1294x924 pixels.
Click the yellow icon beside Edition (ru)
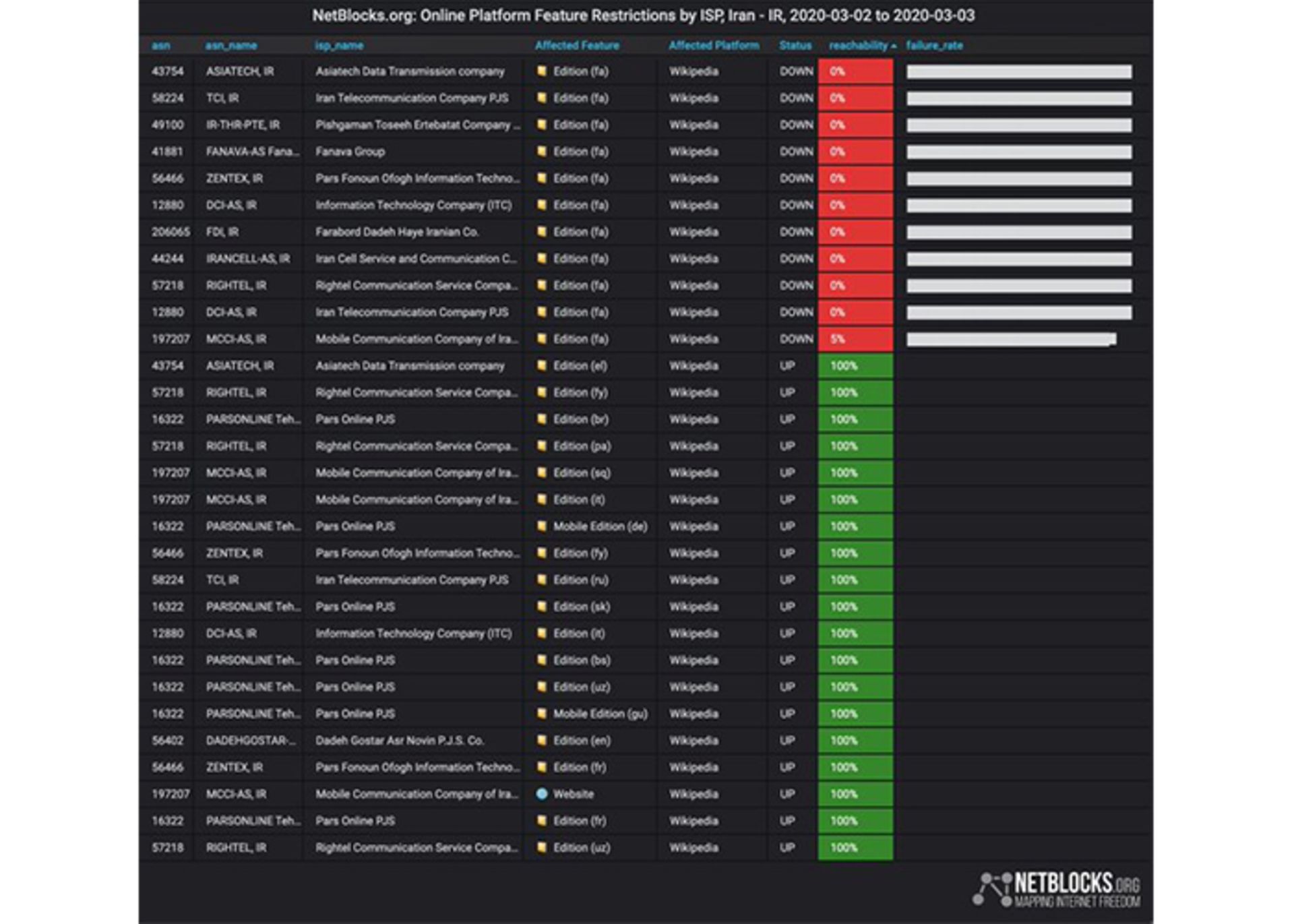pos(541,580)
